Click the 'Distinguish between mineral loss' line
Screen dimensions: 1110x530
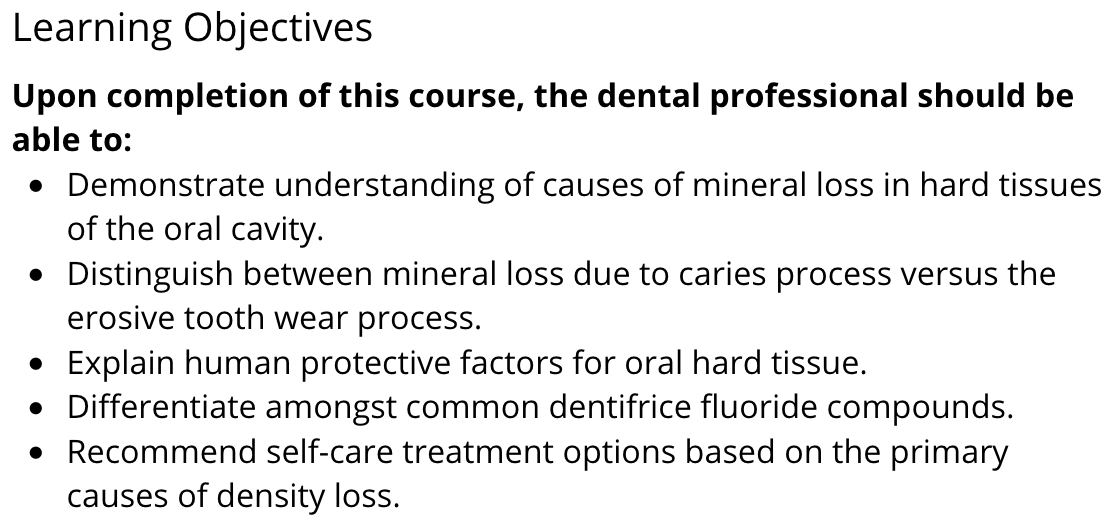561,274
